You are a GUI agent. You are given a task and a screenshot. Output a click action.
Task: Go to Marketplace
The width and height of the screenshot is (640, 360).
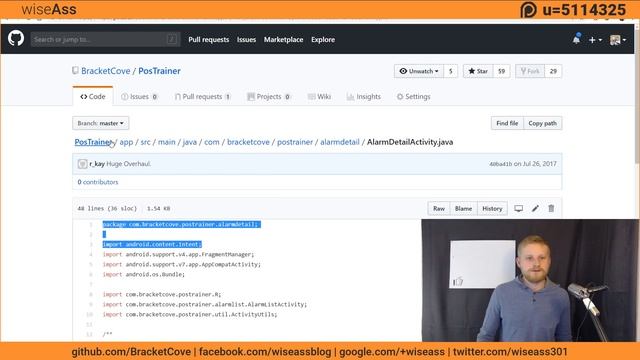283,40
